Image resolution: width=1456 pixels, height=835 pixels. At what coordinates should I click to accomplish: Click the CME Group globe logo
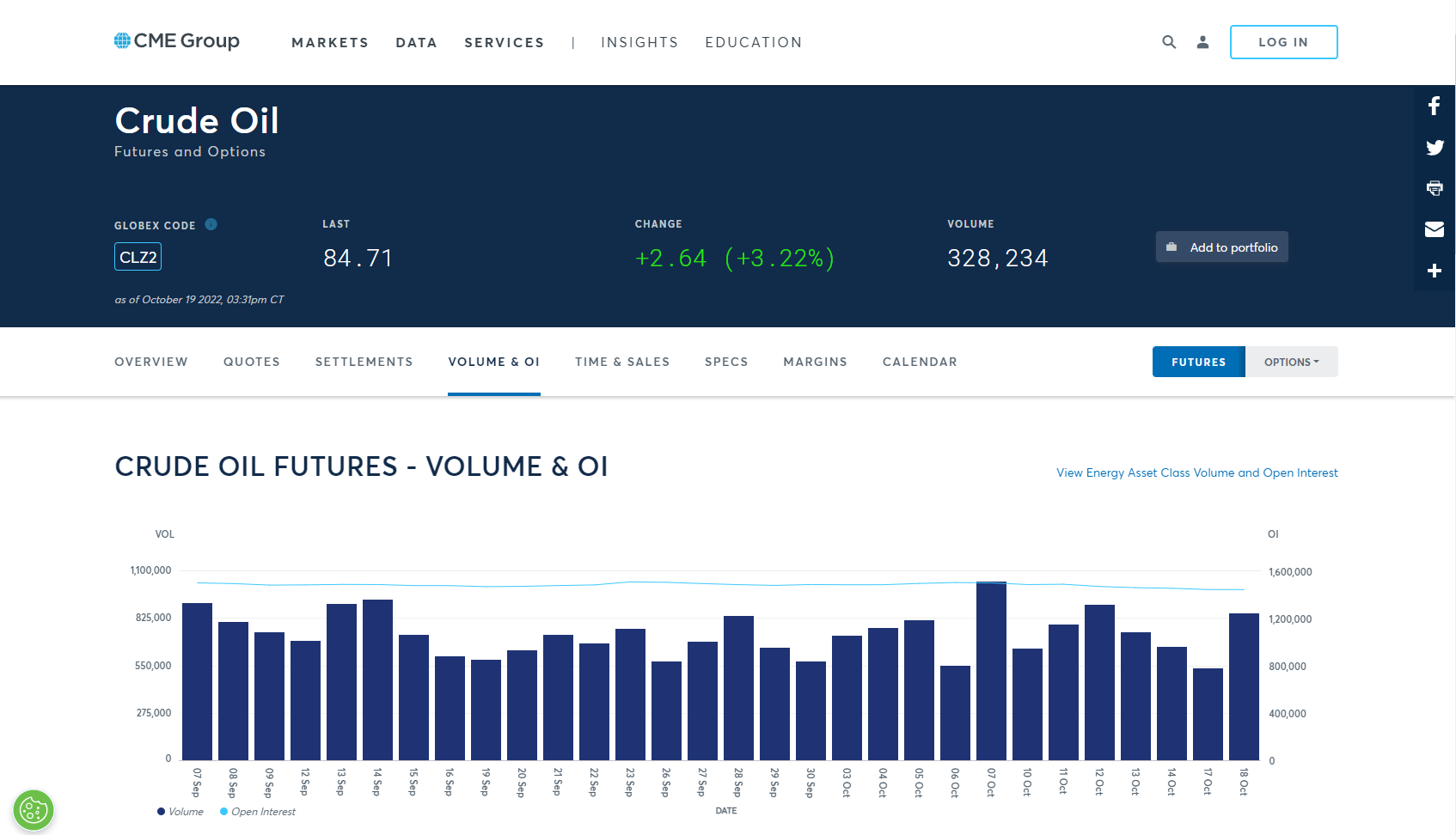[177, 40]
